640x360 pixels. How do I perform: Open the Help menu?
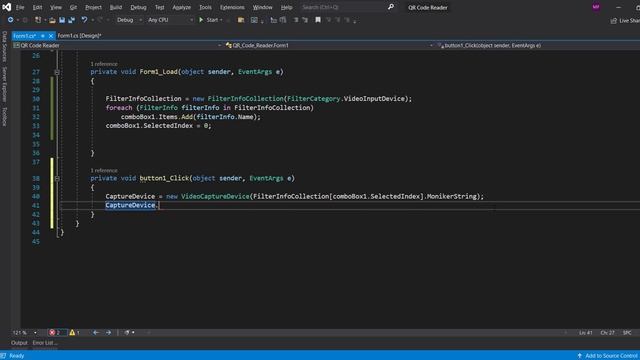click(x=287, y=7)
